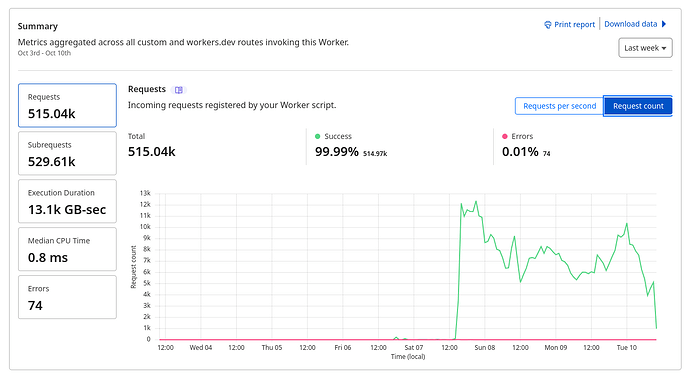Image resolution: width=690 pixels, height=375 pixels.
Task: Select the Execution Duration metric card
Action: tap(67, 201)
